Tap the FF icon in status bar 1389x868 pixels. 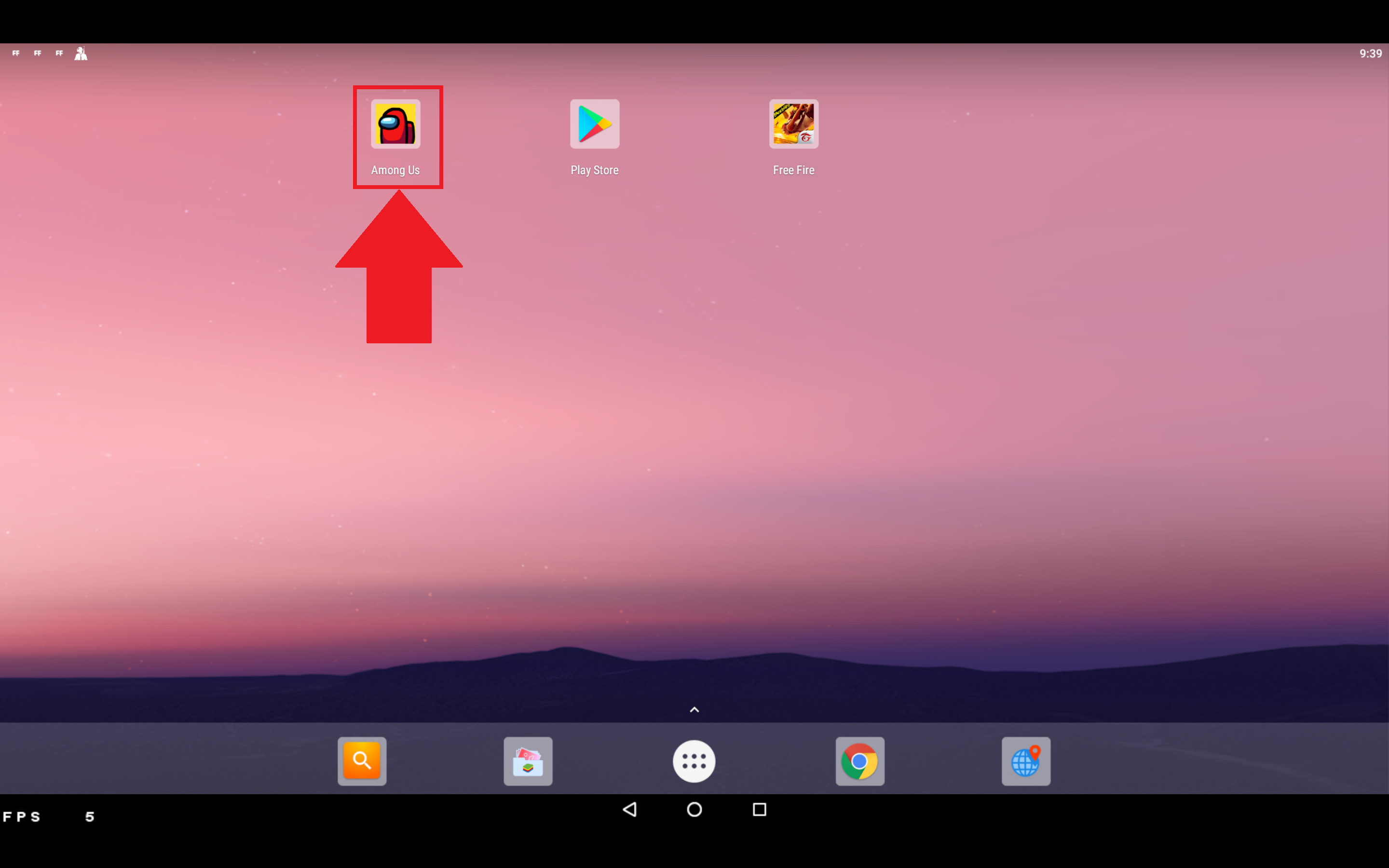point(16,52)
